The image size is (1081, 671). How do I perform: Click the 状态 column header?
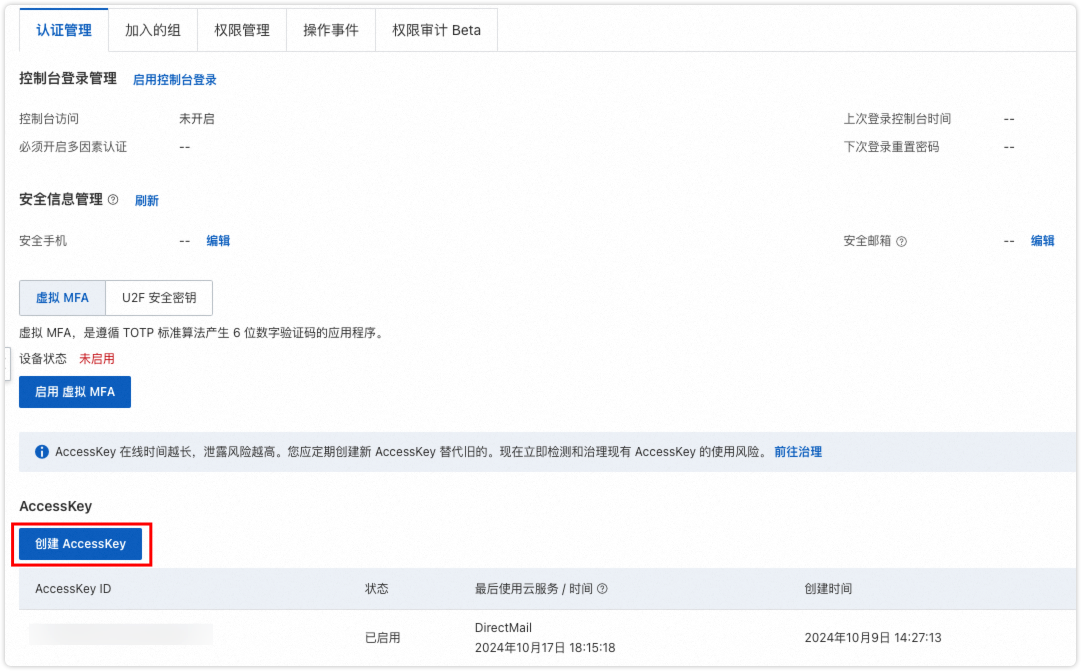[x=376, y=589]
